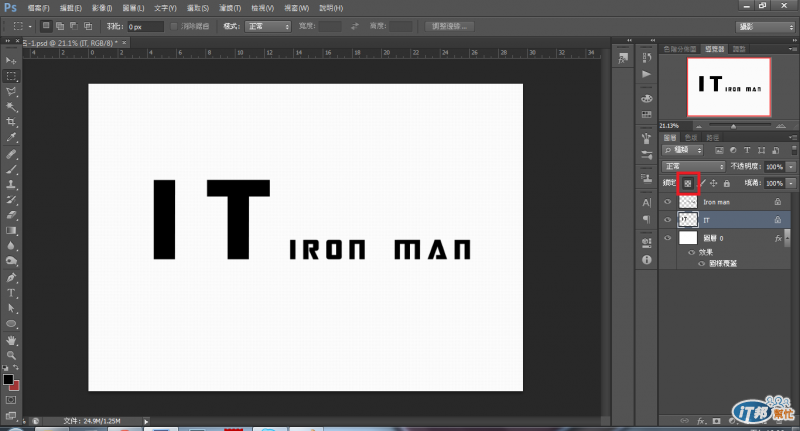
Task: Toggle the anti-alias checkbox in options bar
Action: pos(175,25)
